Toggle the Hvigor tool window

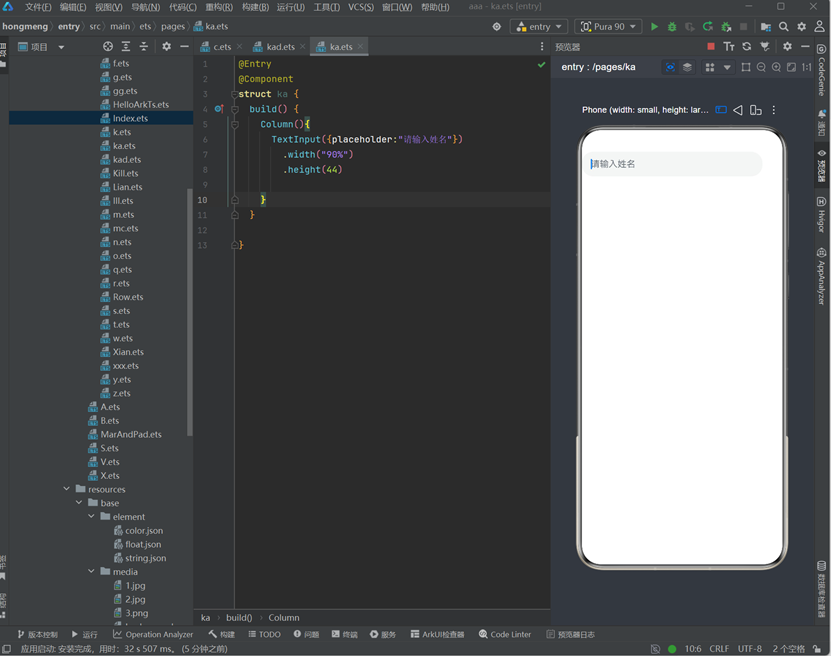click(x=821, y=215)
